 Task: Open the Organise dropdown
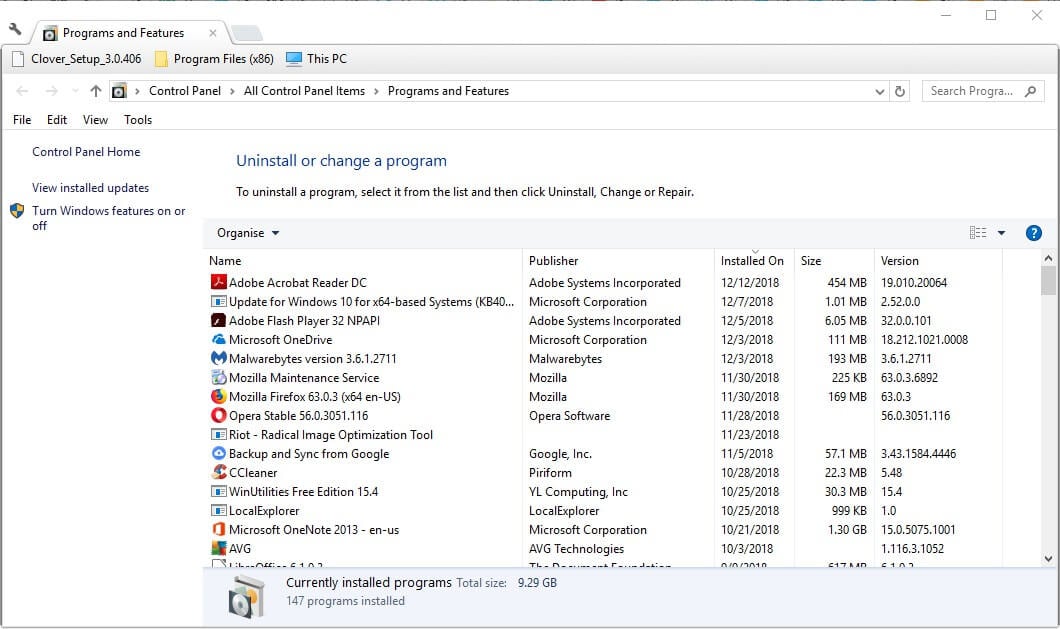click(247, 233)
